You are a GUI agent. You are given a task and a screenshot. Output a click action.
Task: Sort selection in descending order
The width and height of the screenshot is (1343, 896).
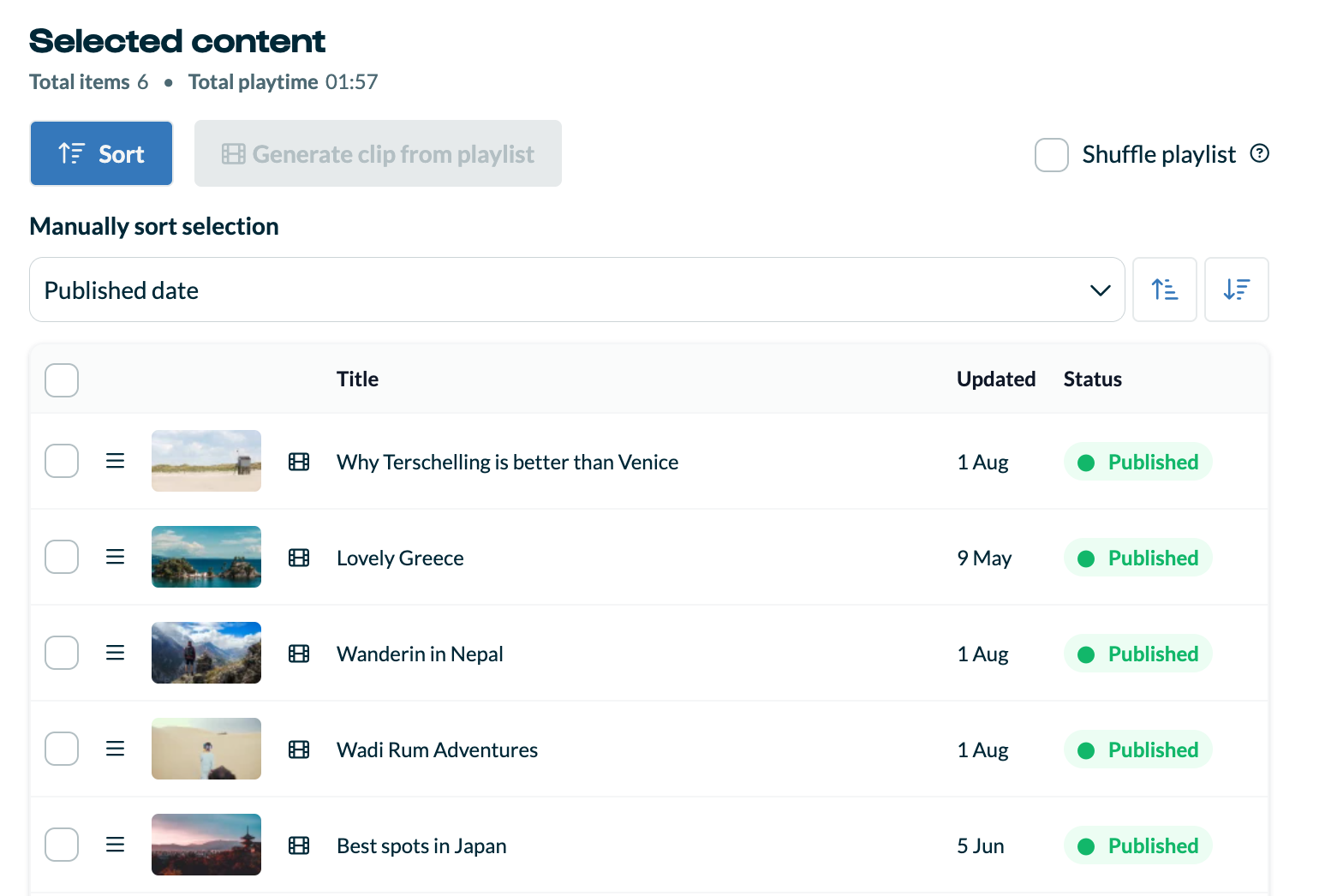click(1236, 290)
